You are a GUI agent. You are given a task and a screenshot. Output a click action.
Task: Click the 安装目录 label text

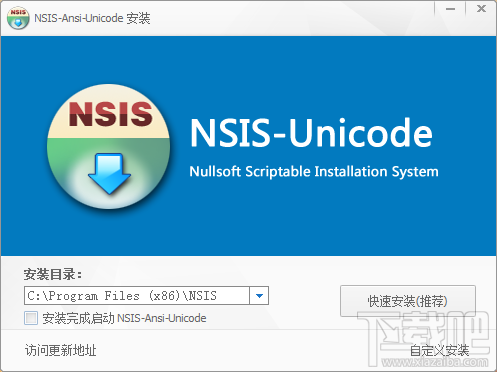[x=53, y=275]
